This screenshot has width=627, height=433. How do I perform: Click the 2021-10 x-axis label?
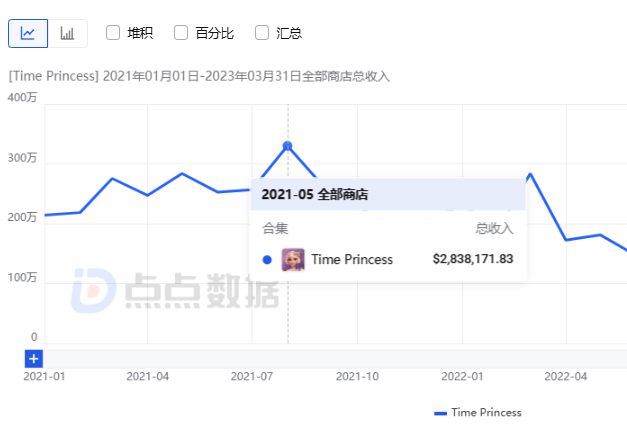pos(357,377)
